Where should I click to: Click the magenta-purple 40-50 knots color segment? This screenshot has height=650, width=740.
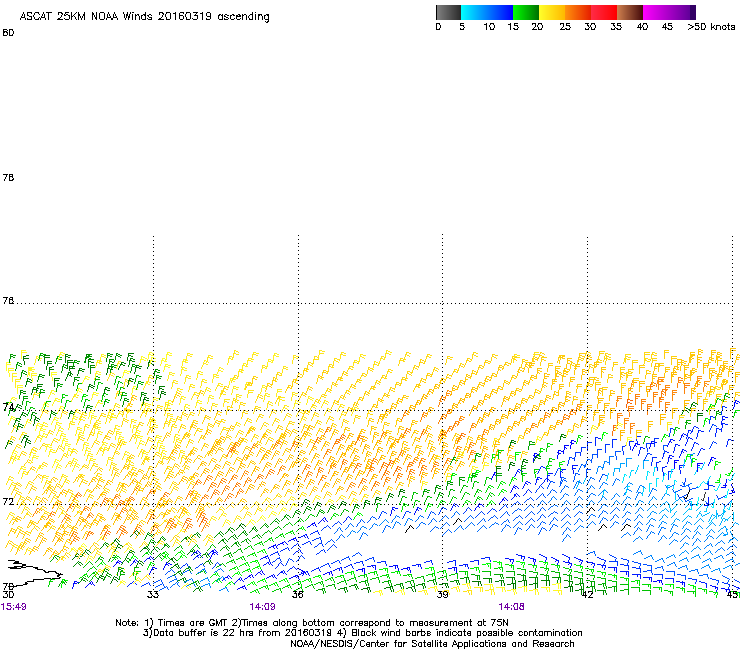(x=669, y=12)
